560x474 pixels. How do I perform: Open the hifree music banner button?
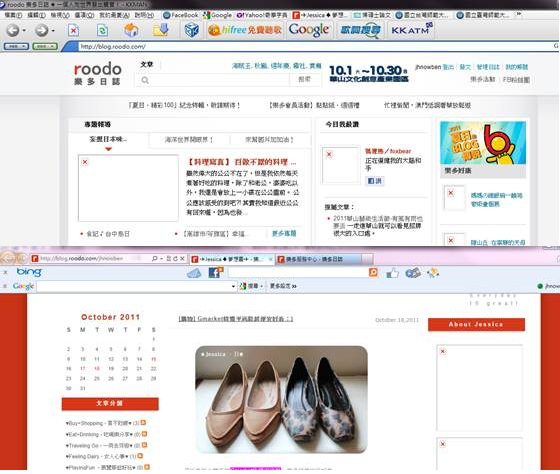coord(245,30)
